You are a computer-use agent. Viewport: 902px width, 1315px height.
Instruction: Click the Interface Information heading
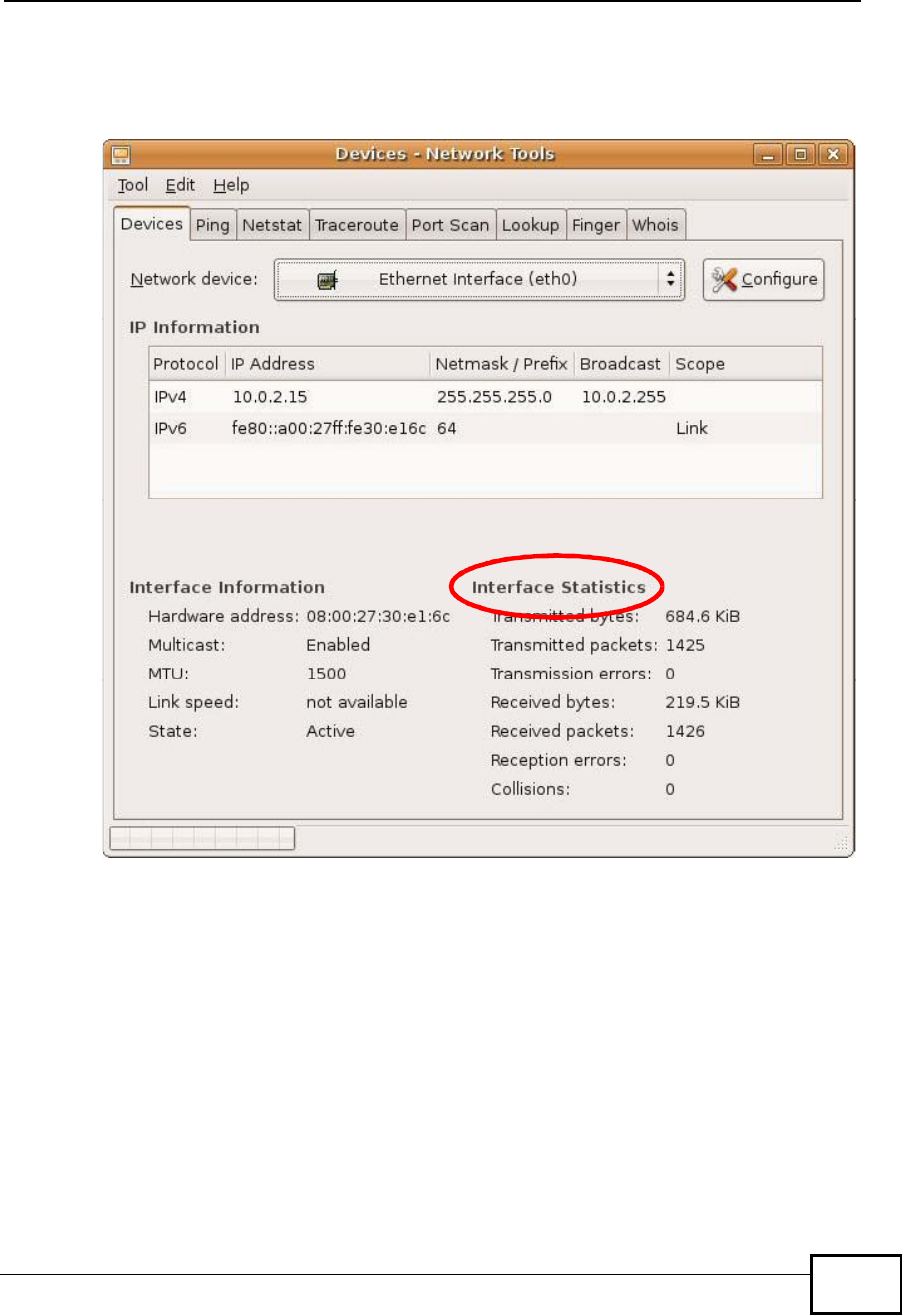[x=227, y=587]
